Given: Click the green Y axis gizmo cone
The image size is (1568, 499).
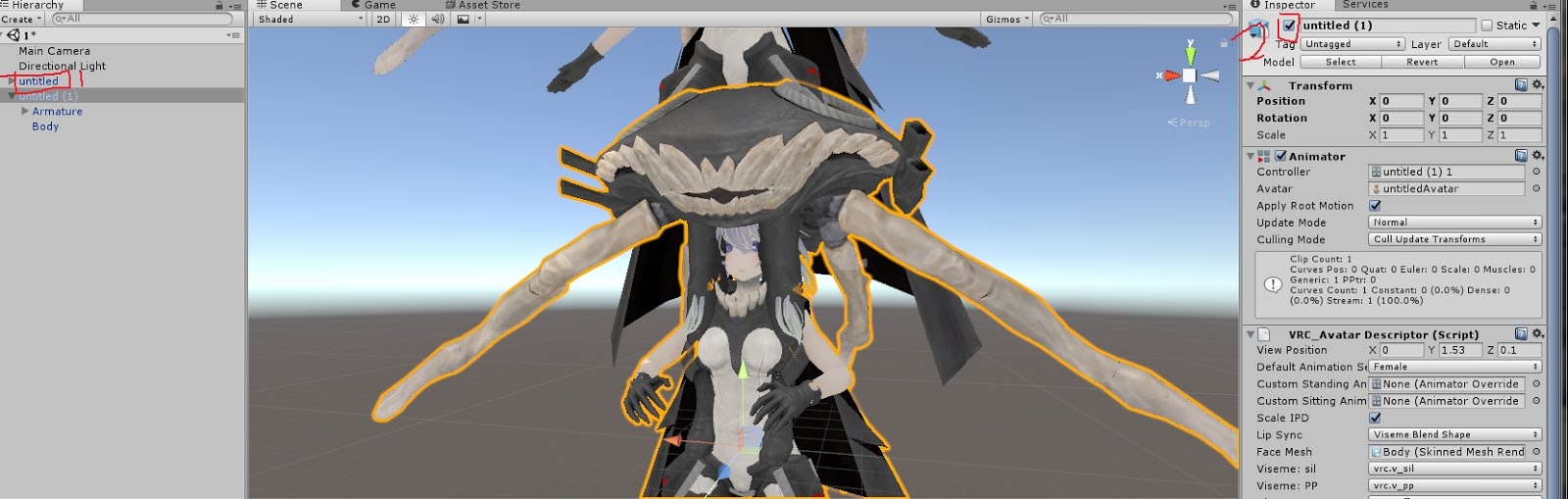Looking at the screenshot, I should pyautogui.click(x=1190, y=55).
